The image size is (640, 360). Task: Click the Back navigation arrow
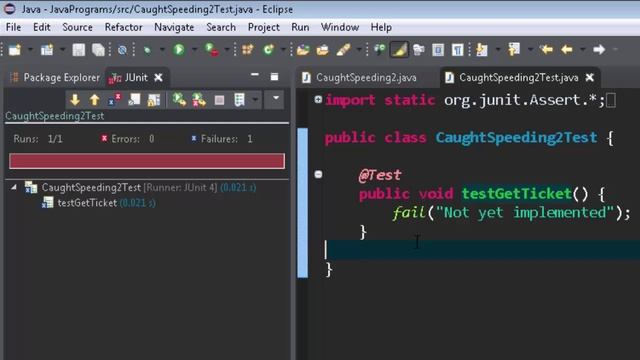tap(567, 50)
